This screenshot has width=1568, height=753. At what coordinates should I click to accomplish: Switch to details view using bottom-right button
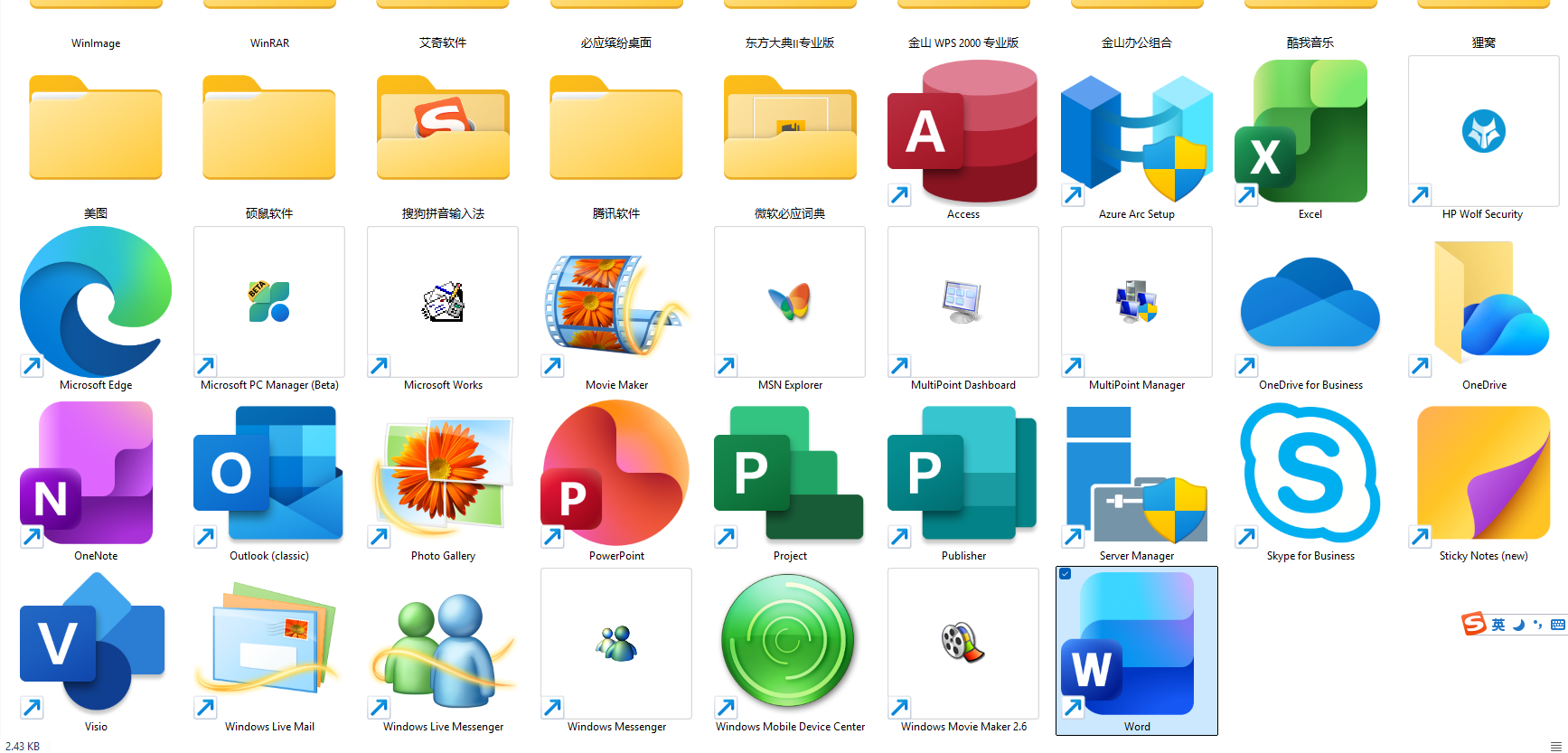coord(1555,746)
